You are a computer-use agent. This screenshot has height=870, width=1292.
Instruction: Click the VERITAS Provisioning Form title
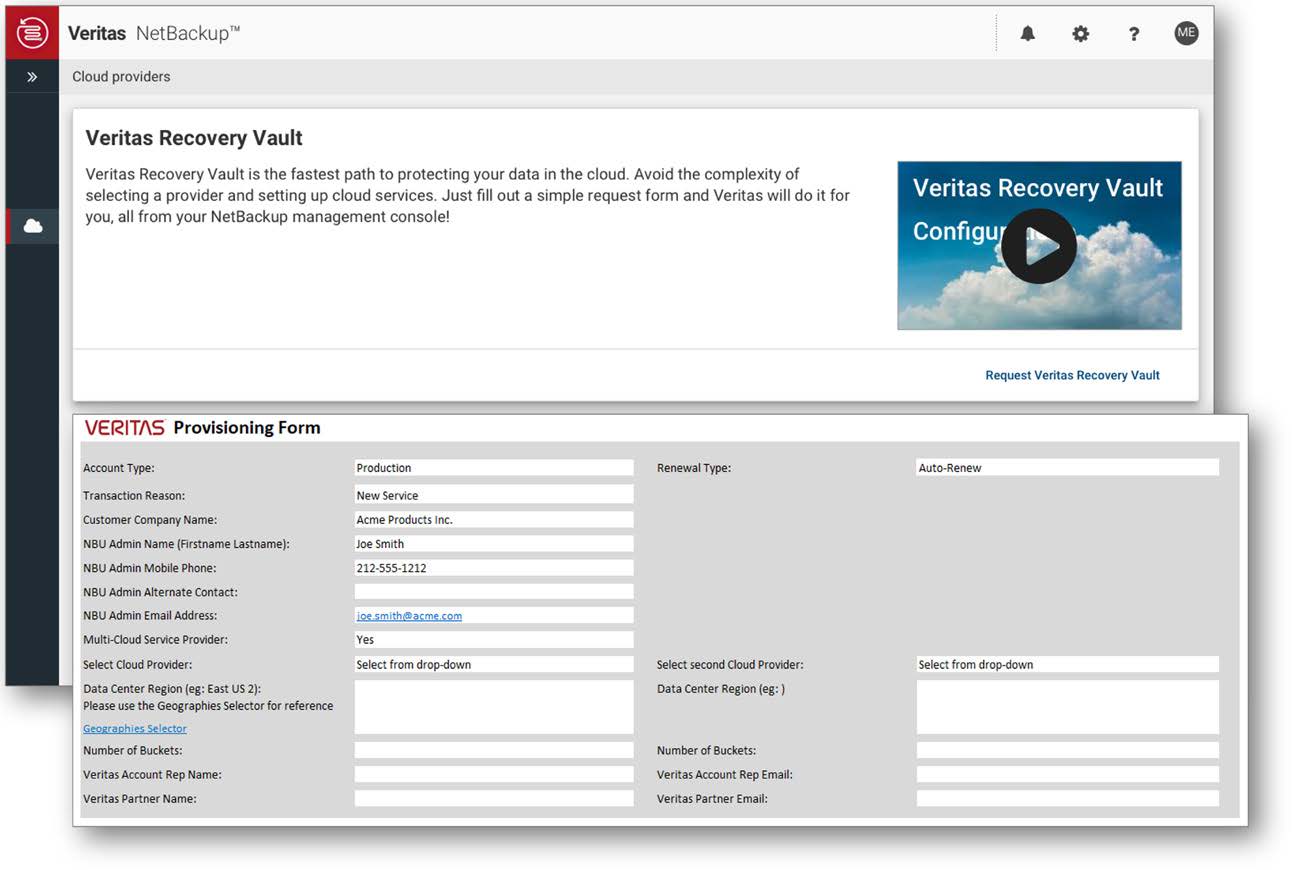coord(202,428)
